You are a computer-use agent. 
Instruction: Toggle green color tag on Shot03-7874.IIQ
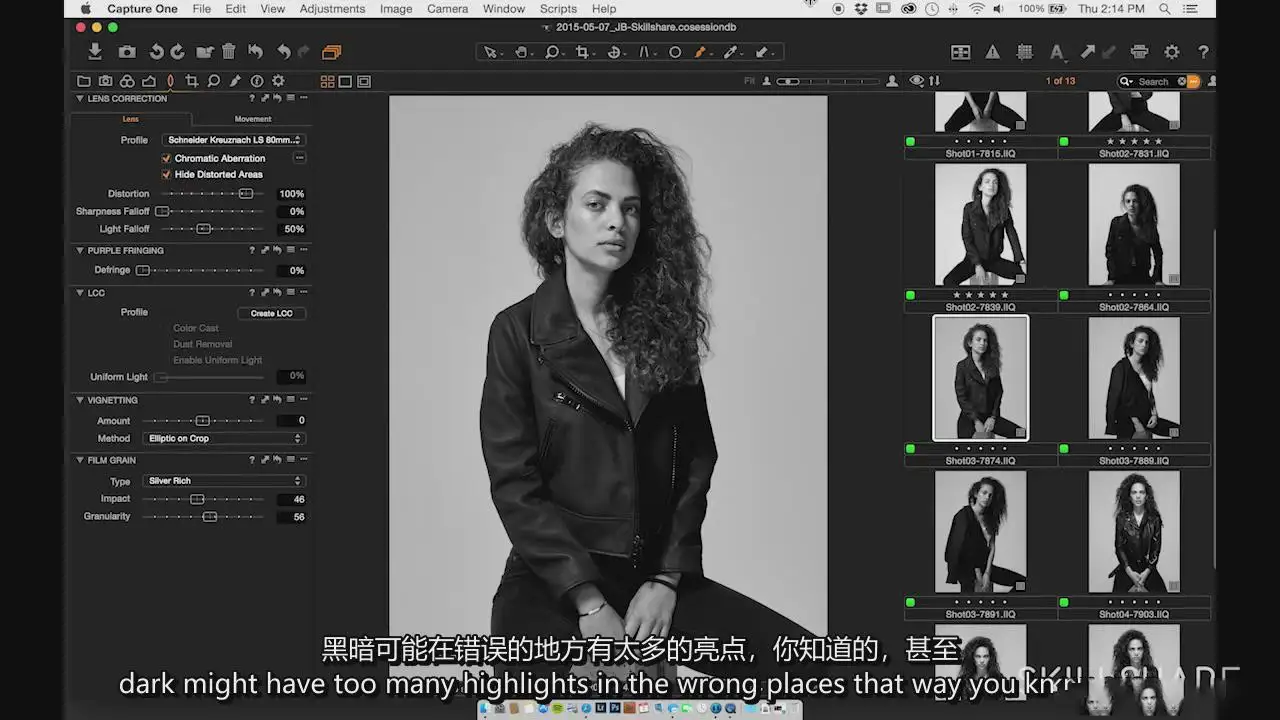pos(910,449)
